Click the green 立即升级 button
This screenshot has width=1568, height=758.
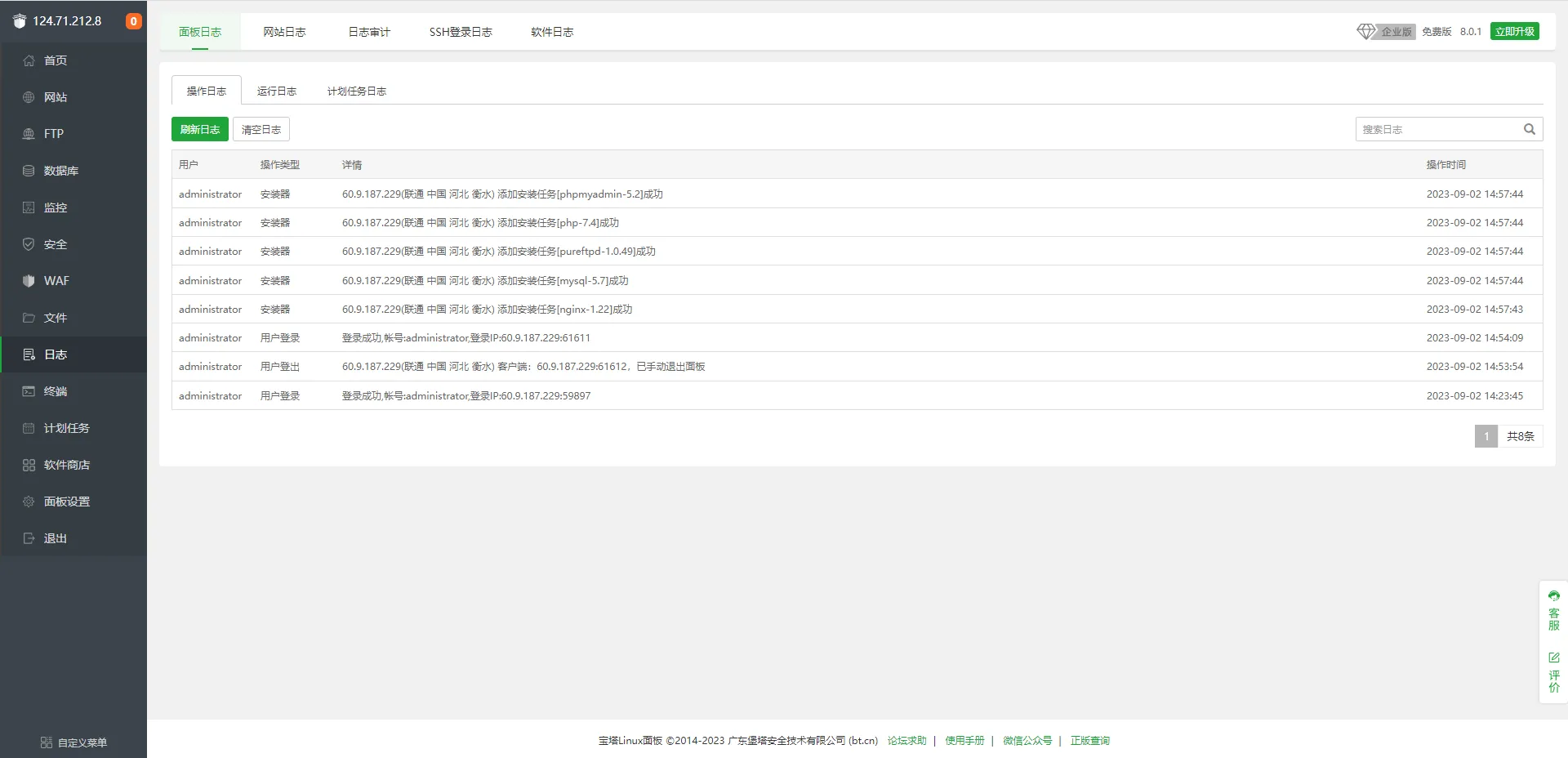[1515, 31]
